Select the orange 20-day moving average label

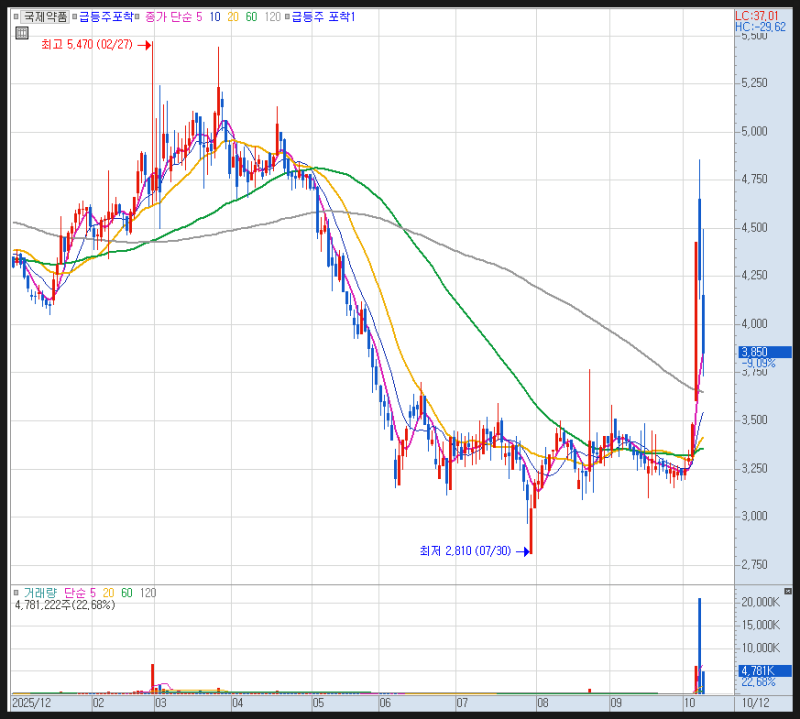pos(233,17)
